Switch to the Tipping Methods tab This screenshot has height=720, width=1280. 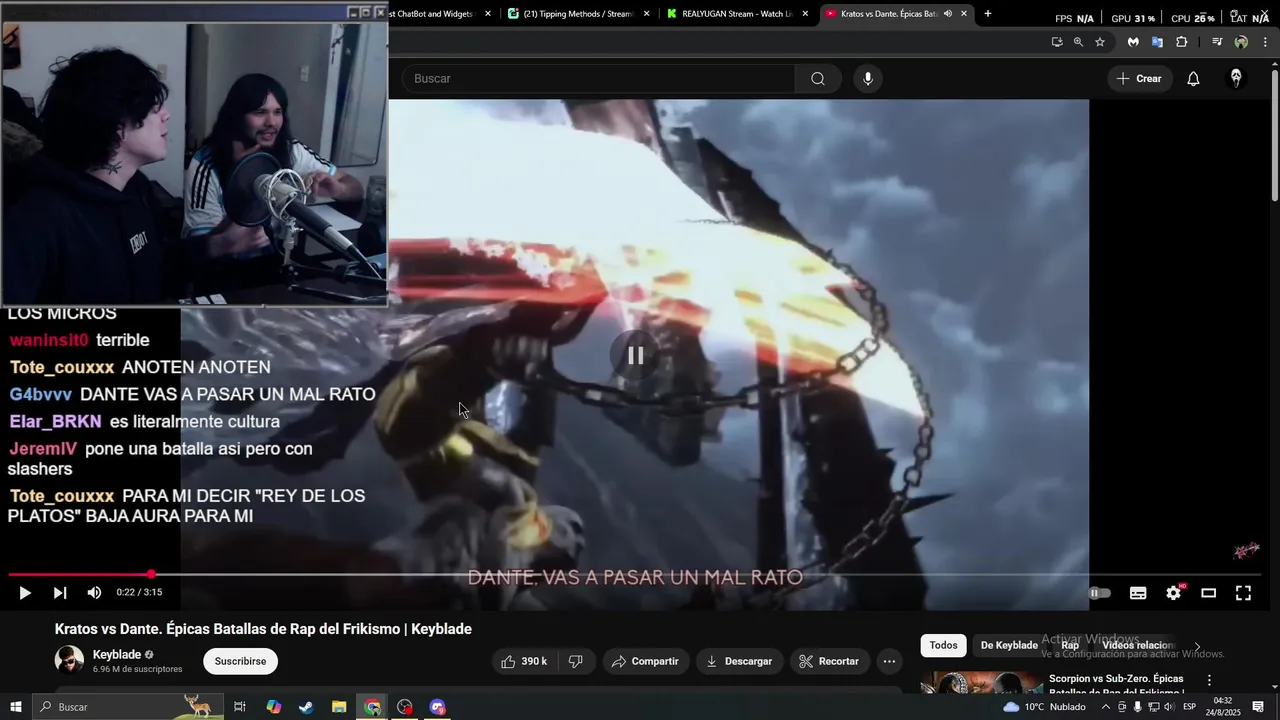tap(578, 14)
